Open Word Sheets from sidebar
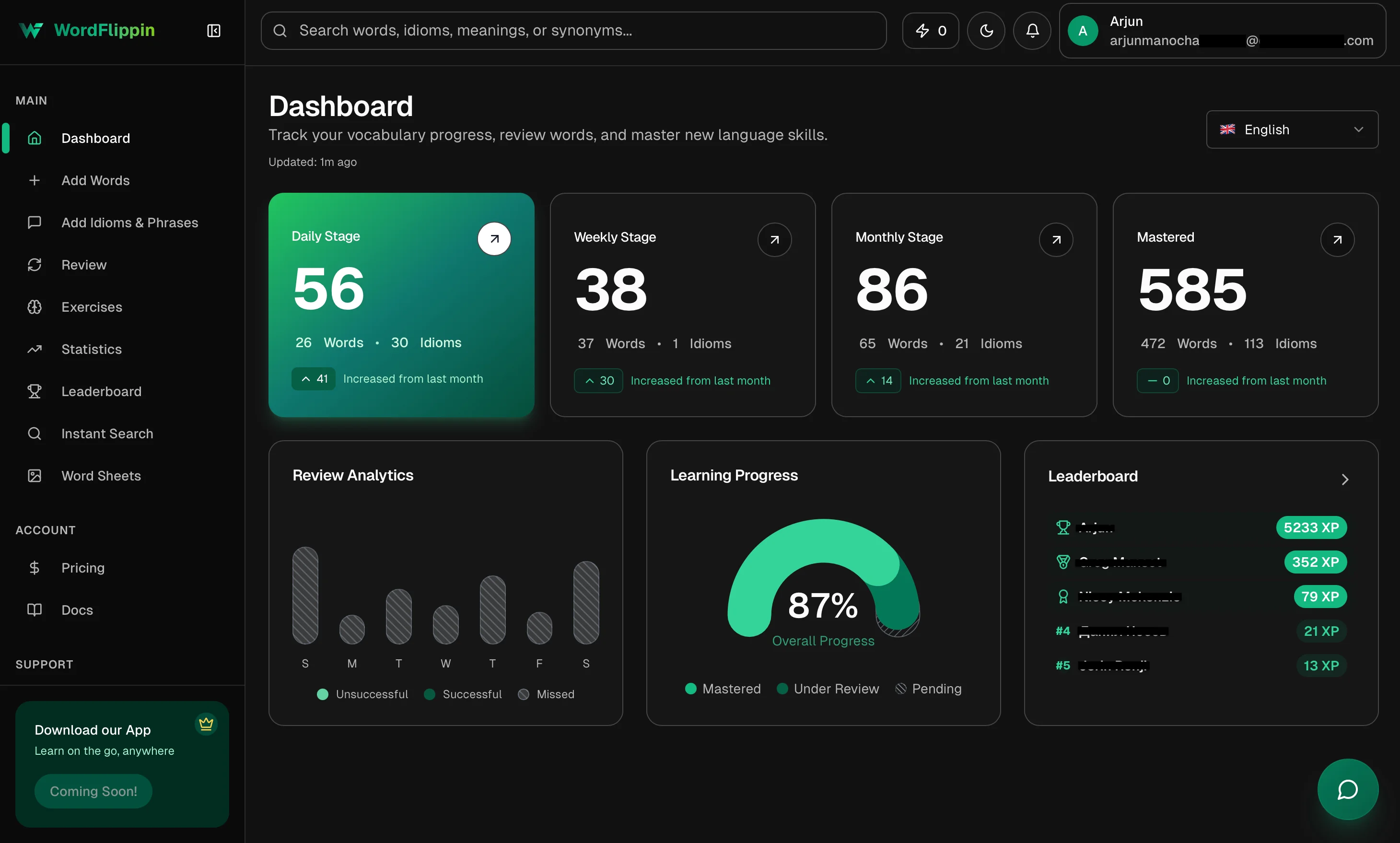Image resolution: width=1400 pixels, height=843 pixels. coord(101,476)
